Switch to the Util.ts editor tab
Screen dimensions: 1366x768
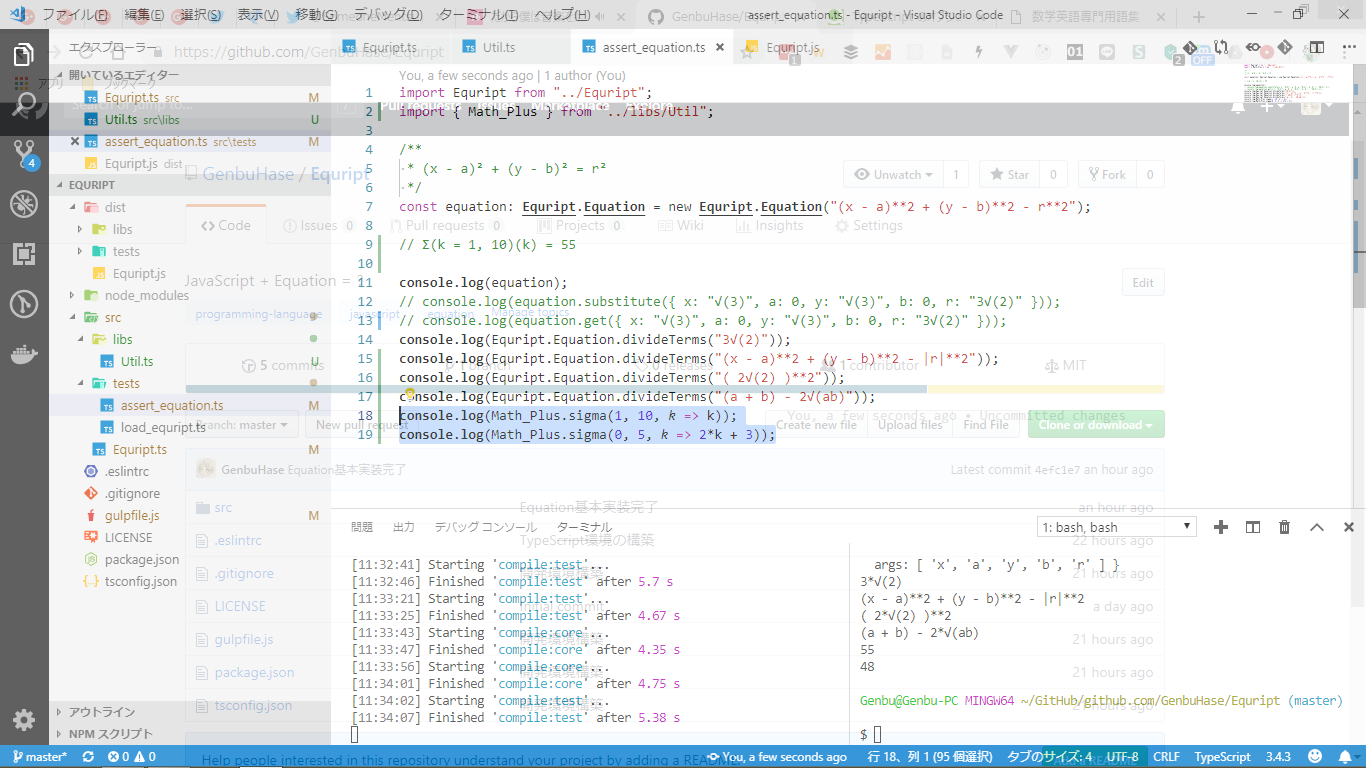point(499,47)
